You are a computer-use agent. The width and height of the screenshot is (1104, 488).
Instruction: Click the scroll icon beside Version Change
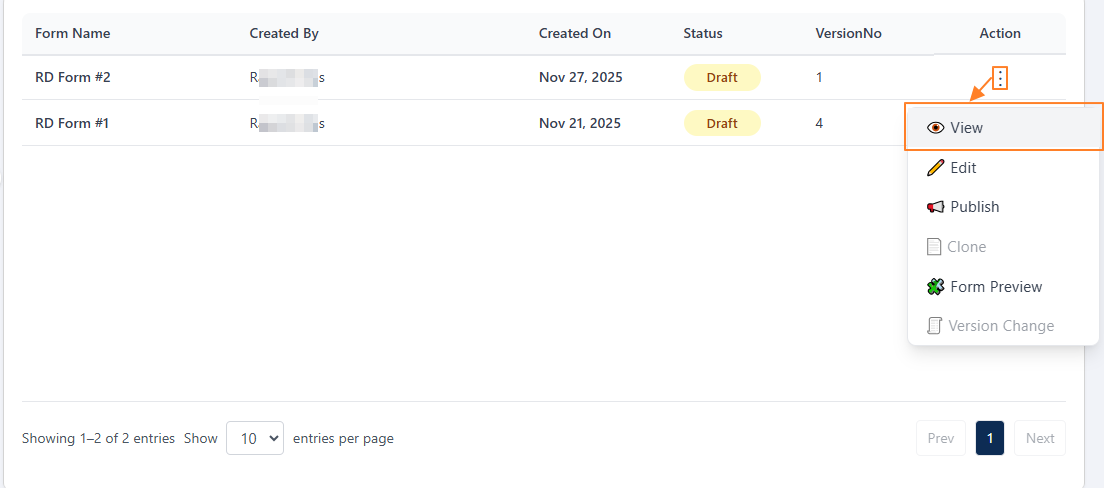pos(934,326)
